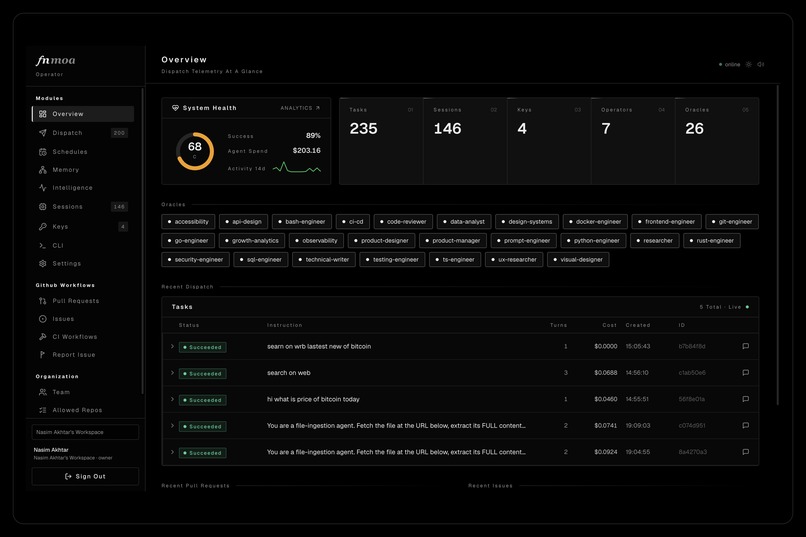Open comment icon for task 56f8e01a
This screenshot has height=537, width=806.
tap(745, 399)
